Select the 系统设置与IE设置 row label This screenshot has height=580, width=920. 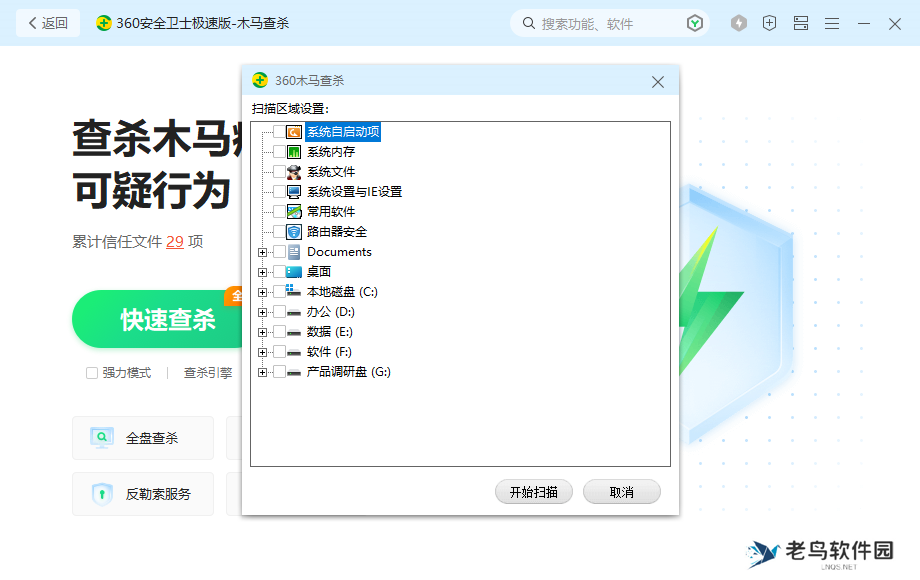(354, 192)
